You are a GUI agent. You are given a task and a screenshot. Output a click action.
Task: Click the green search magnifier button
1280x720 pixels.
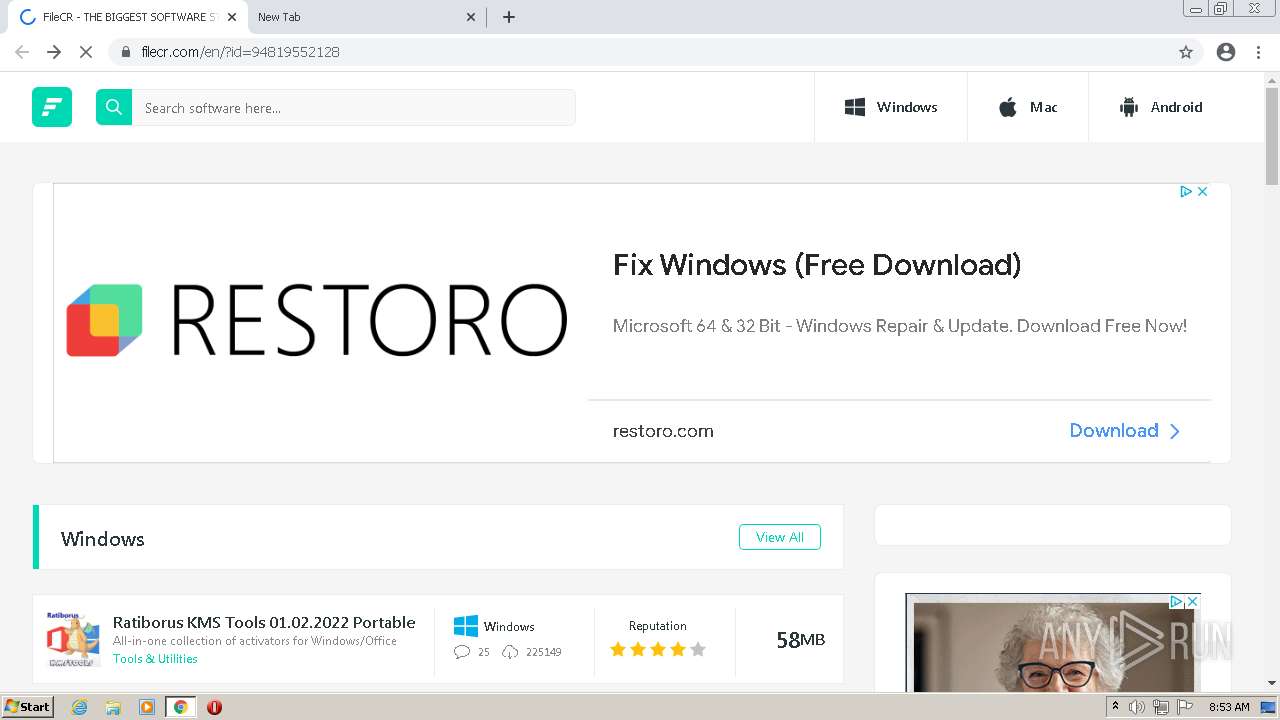point(114,107)
